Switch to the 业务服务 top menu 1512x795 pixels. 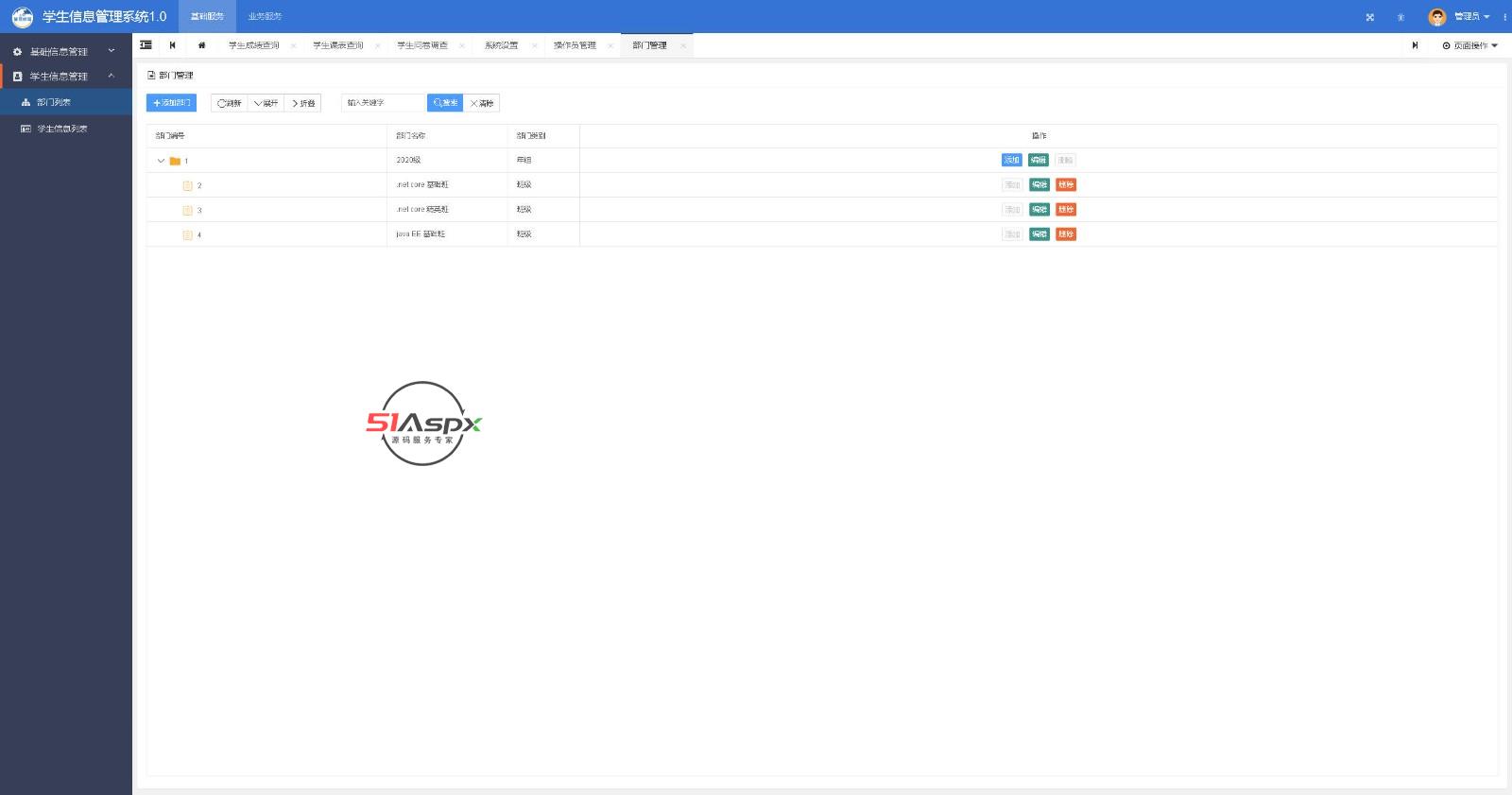(x=265, y=16)
